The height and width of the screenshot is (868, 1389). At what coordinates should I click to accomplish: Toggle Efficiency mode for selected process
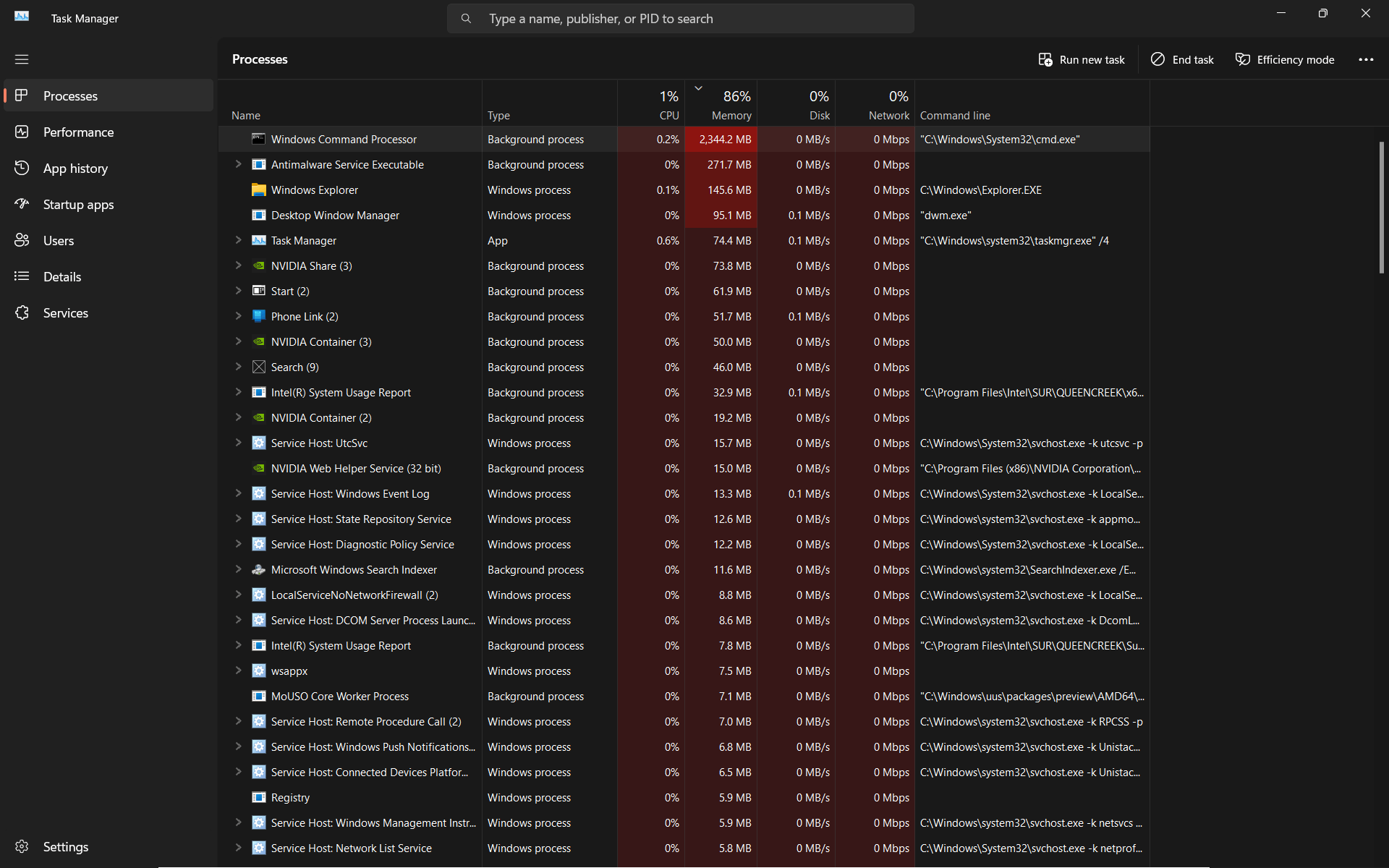click(1285, 59)
